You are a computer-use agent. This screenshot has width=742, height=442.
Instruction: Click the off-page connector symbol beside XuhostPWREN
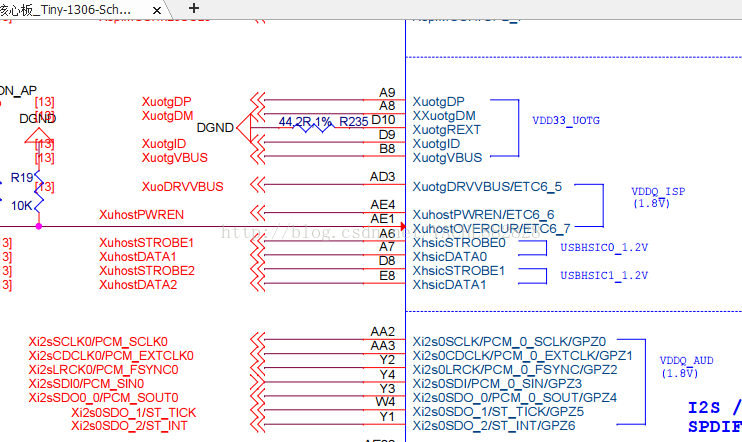click(257, 213)
